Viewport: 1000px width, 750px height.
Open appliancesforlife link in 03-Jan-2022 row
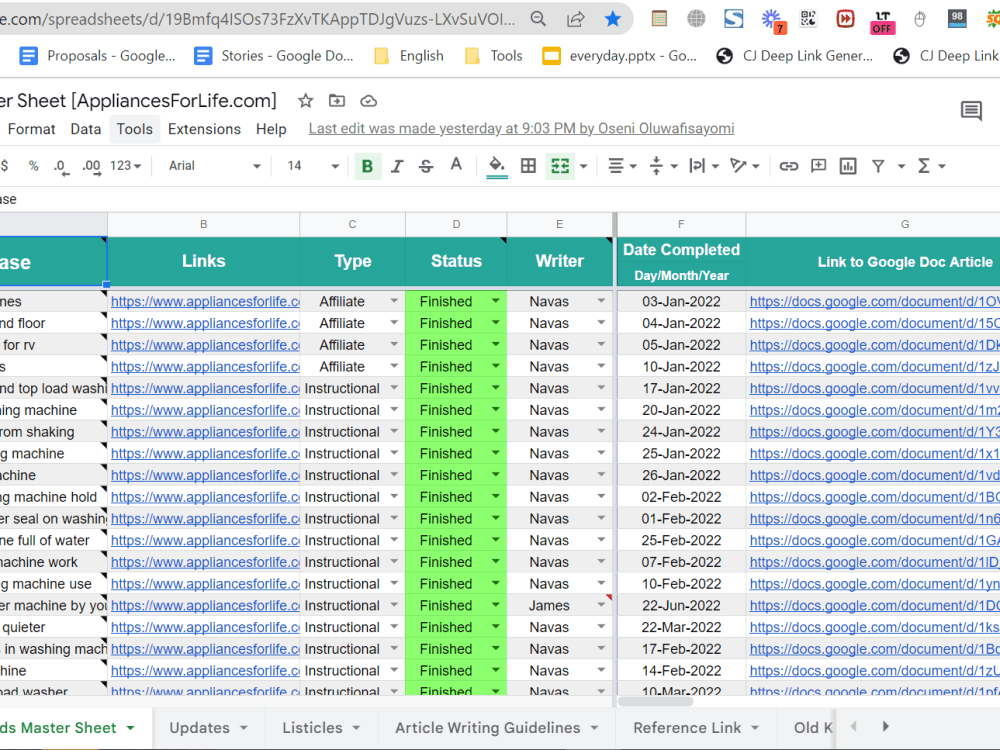205,302
